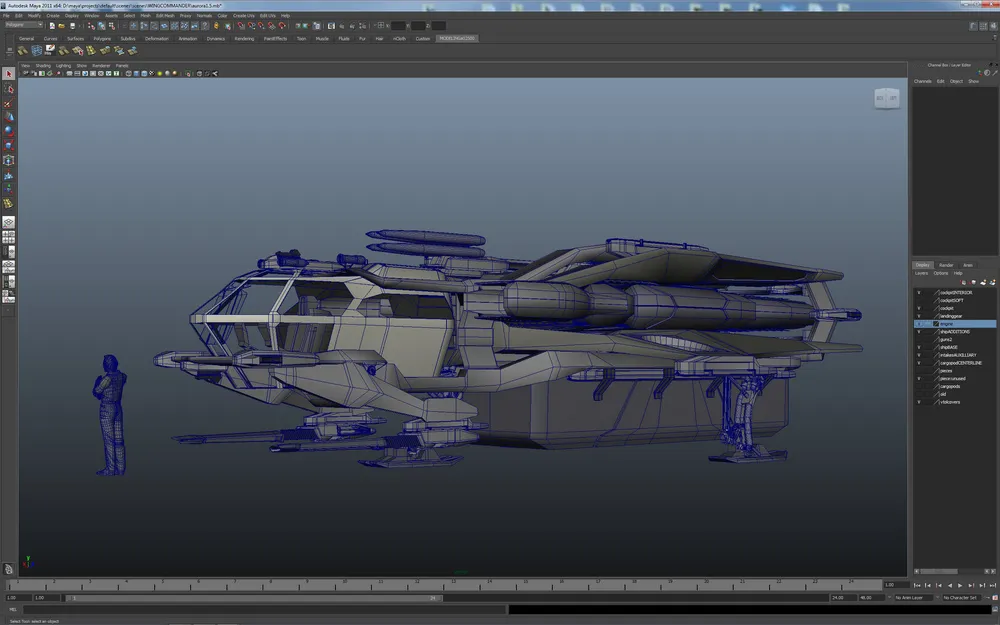Click the Lasso select tool in toolbox

tap(9, 89)
